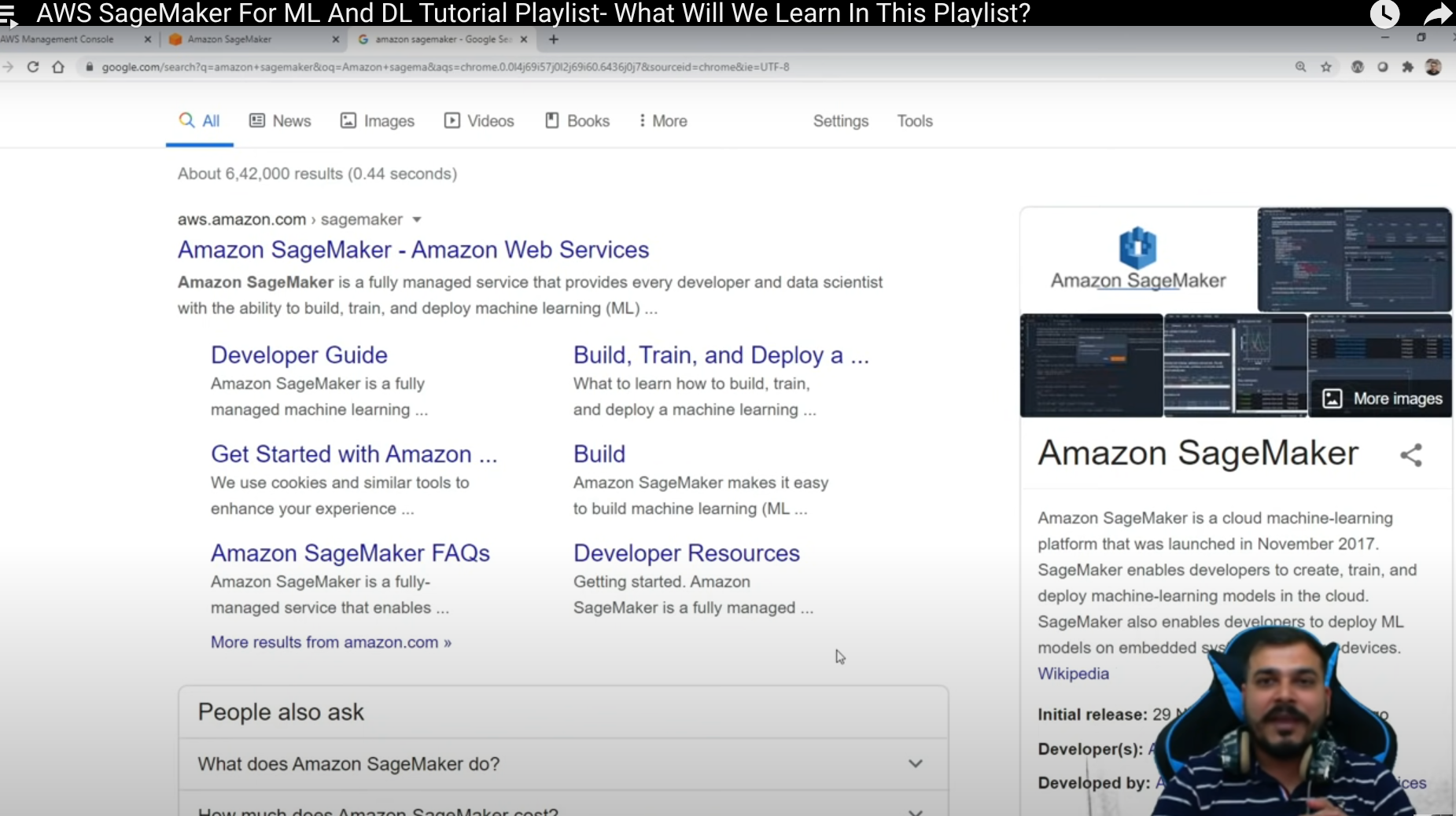This screenshot has width=1456, height=816.
Task: Open the Developer Resources sitelink
Action: click(687, 553)
